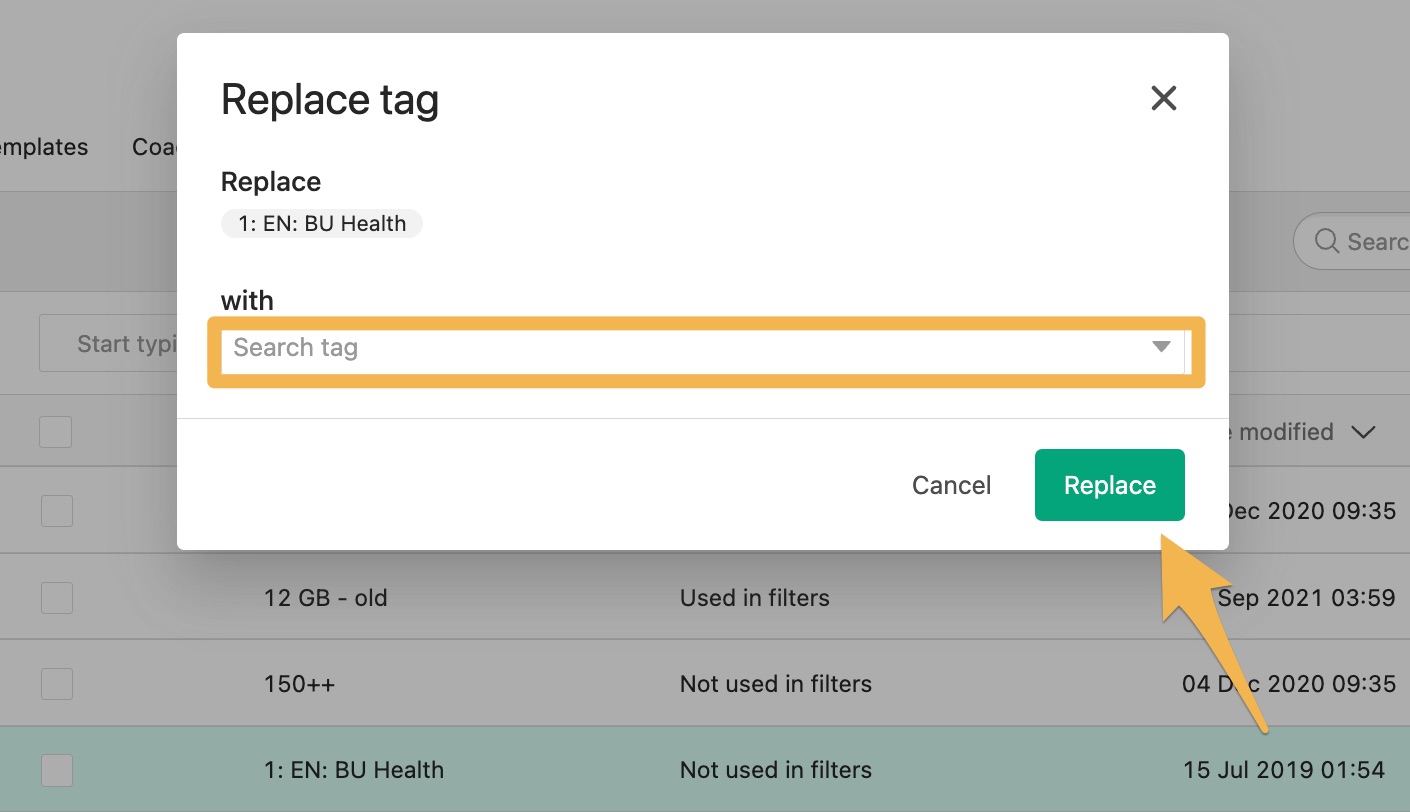Toggle the select-all checkbox in header row
1410x812 pixels.
pyautogui.click(x=56, y=432)
